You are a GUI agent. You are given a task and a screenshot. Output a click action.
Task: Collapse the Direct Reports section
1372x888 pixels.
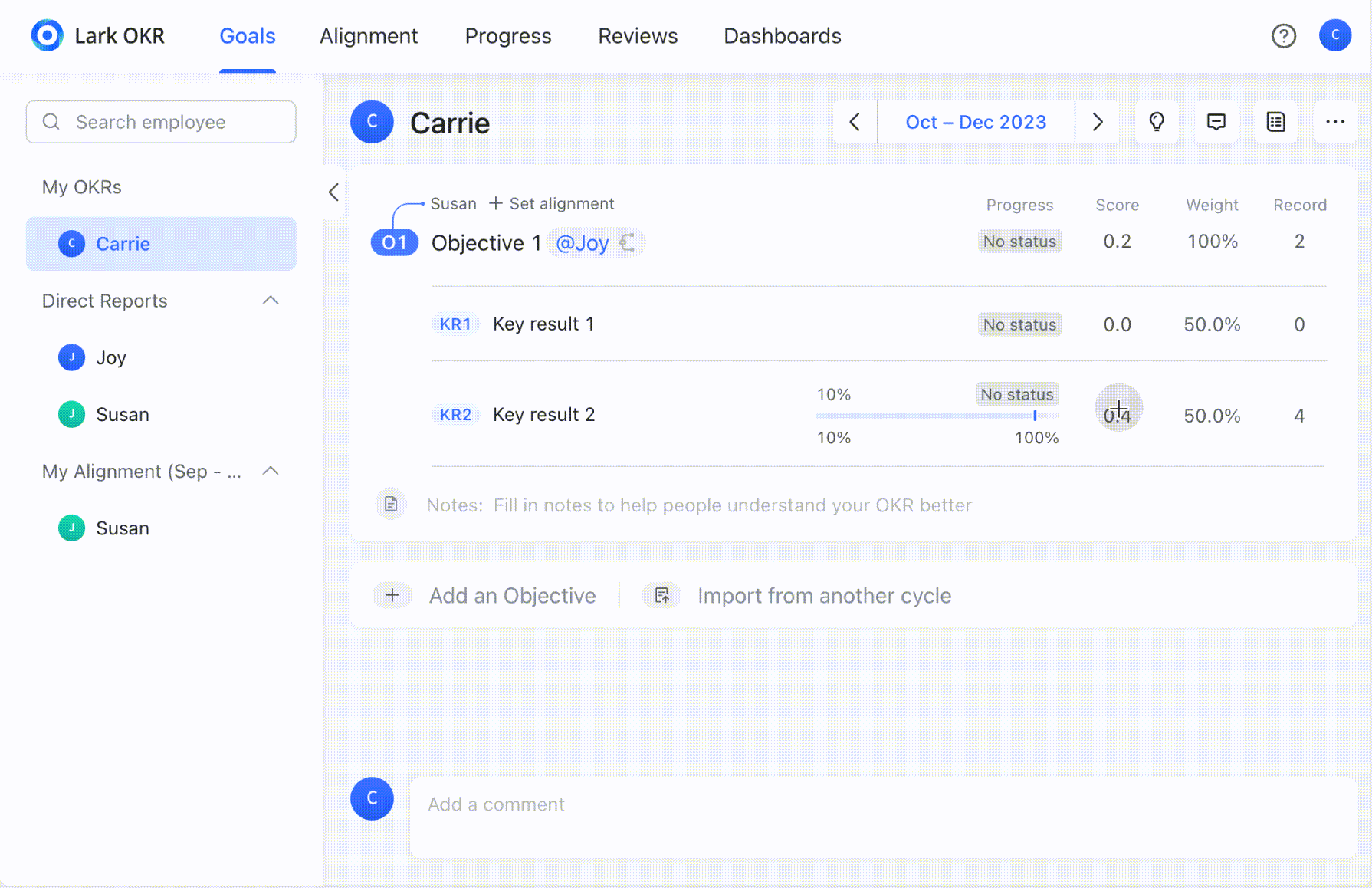pyautogui.click(x=271, y=301)
